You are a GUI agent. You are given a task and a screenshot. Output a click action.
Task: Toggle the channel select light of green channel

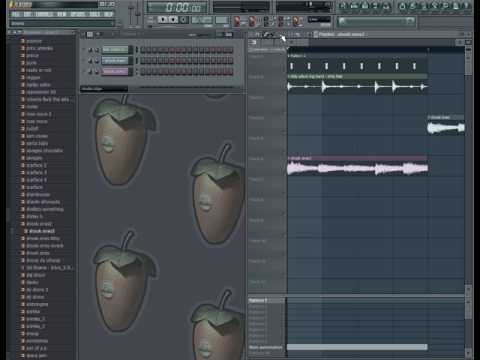coord(136,50)
